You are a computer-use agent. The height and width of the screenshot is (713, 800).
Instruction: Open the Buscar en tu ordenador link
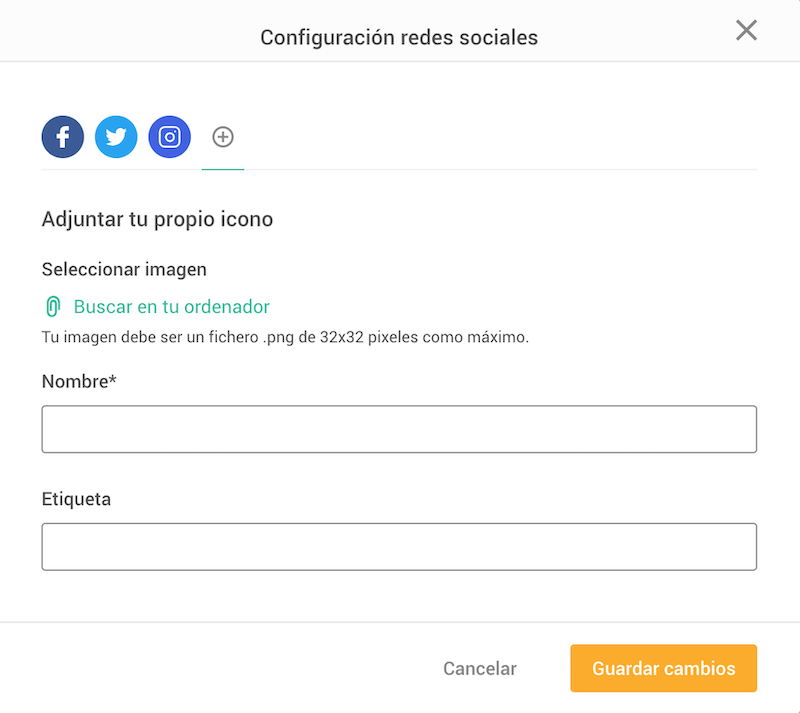coord(171,307)
